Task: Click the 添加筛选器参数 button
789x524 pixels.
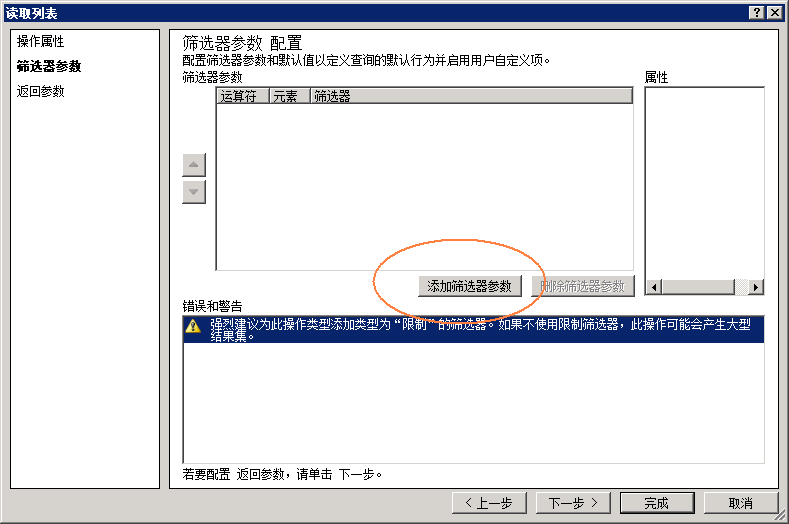Action: coord(469,286)
